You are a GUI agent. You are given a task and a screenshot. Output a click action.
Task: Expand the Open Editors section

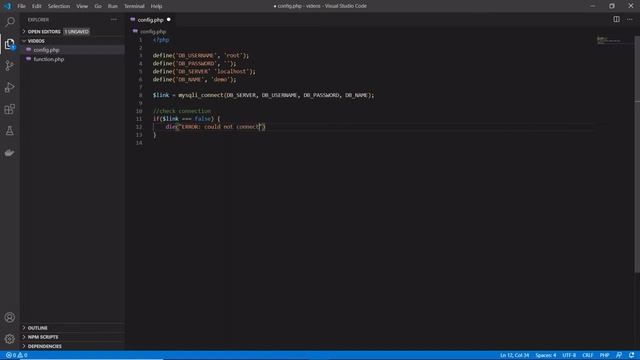[x=44, y=31]
